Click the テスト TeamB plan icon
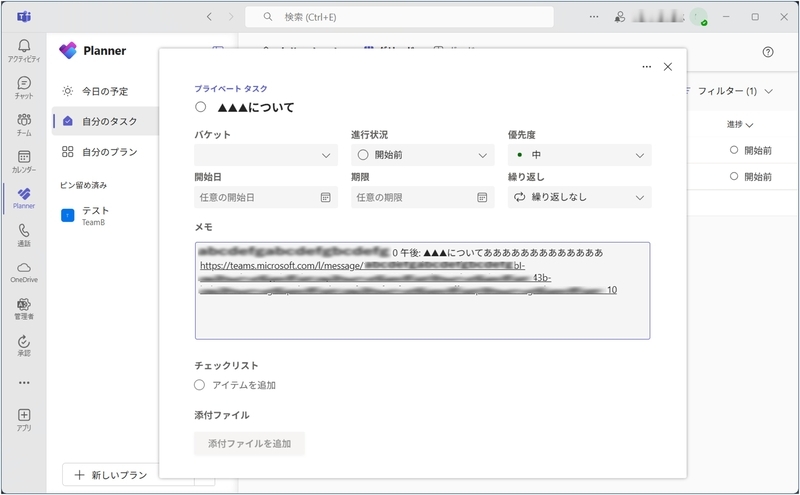The image size is (800, 495). [x=67, y=215]
